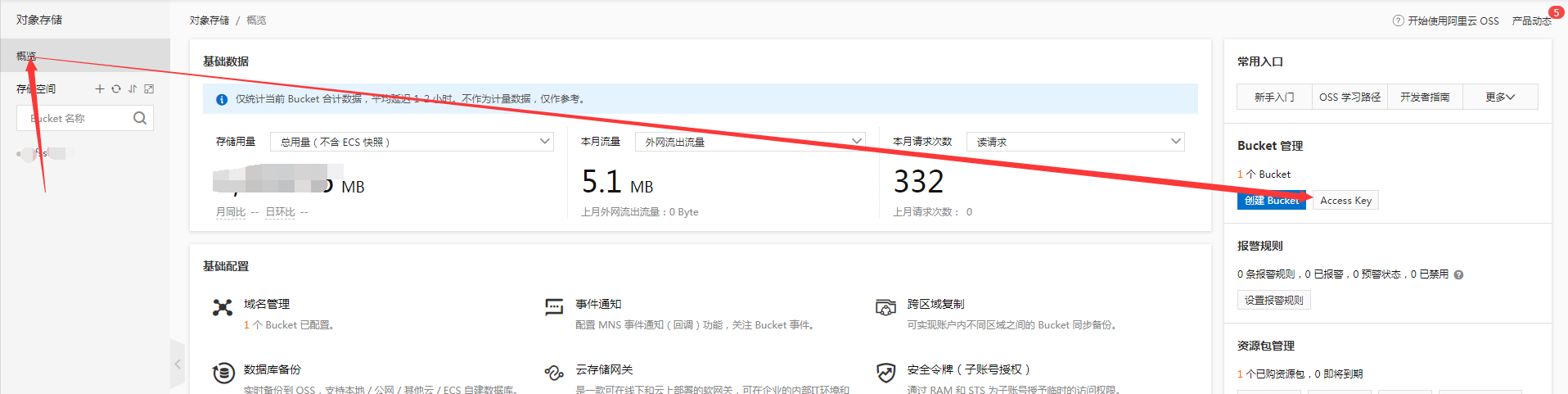Open the 本月请求次数 读请求 dropdown
The image size is (1568, 394).
1075,142
